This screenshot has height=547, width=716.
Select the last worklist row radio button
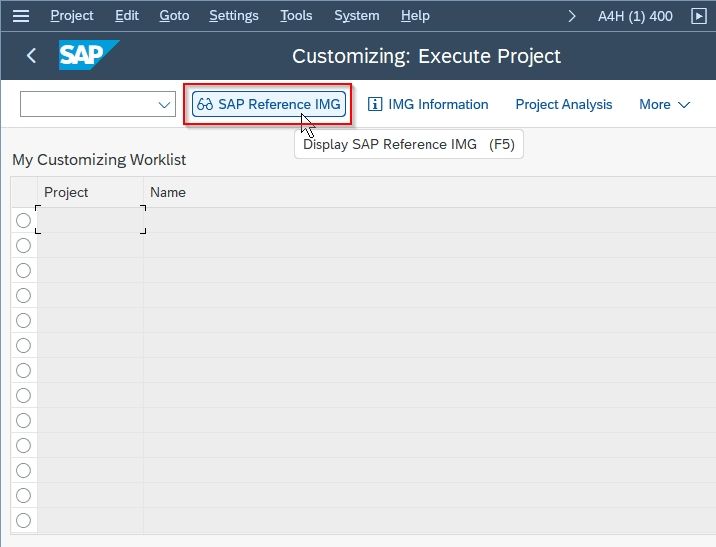click(x=23, y=520)
